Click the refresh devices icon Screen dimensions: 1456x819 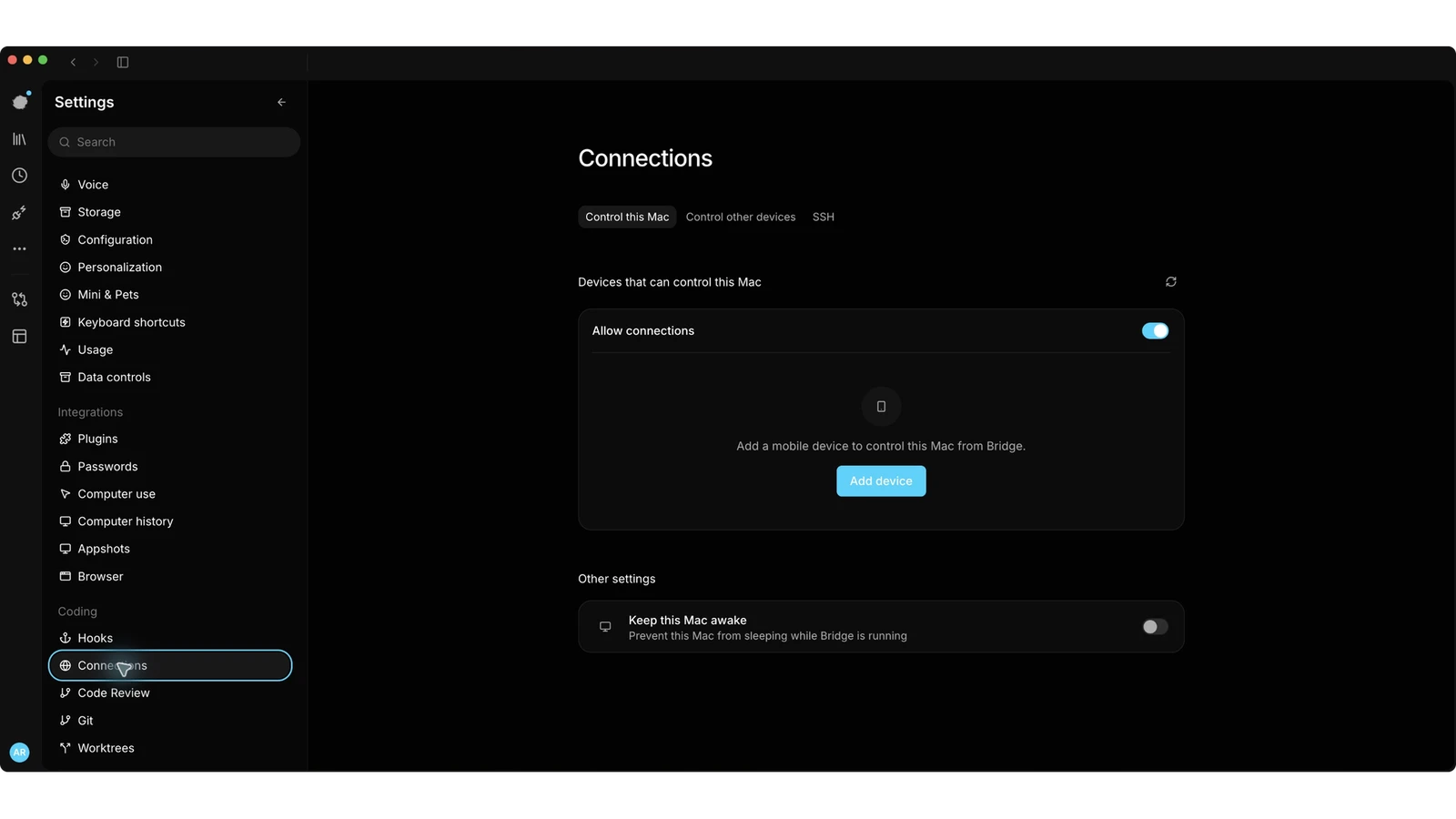coord(1171,282)
